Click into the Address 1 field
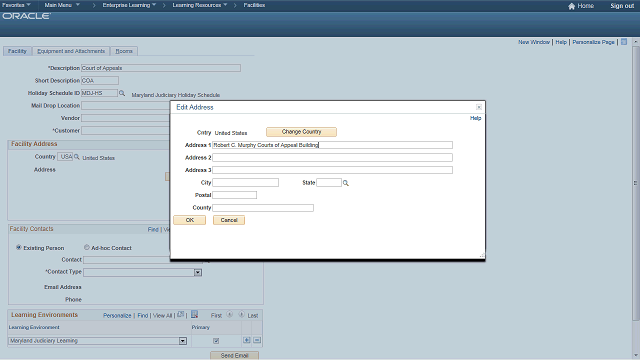The image size is (640, 360). [x=332, y=145]
